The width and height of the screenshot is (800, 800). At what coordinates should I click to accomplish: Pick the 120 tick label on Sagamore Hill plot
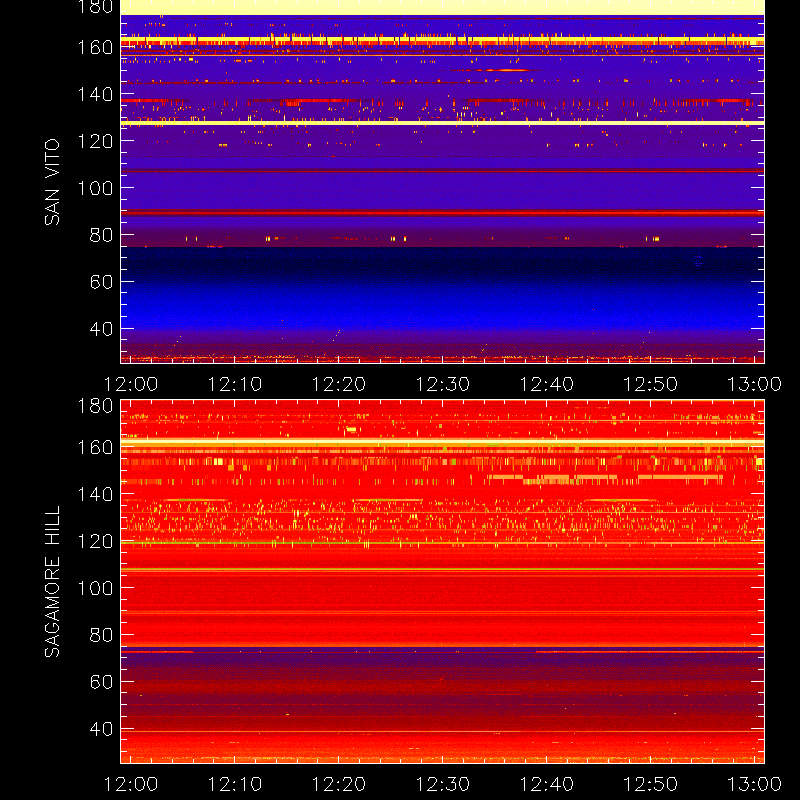pyautogui.click(x=95, y=541)
